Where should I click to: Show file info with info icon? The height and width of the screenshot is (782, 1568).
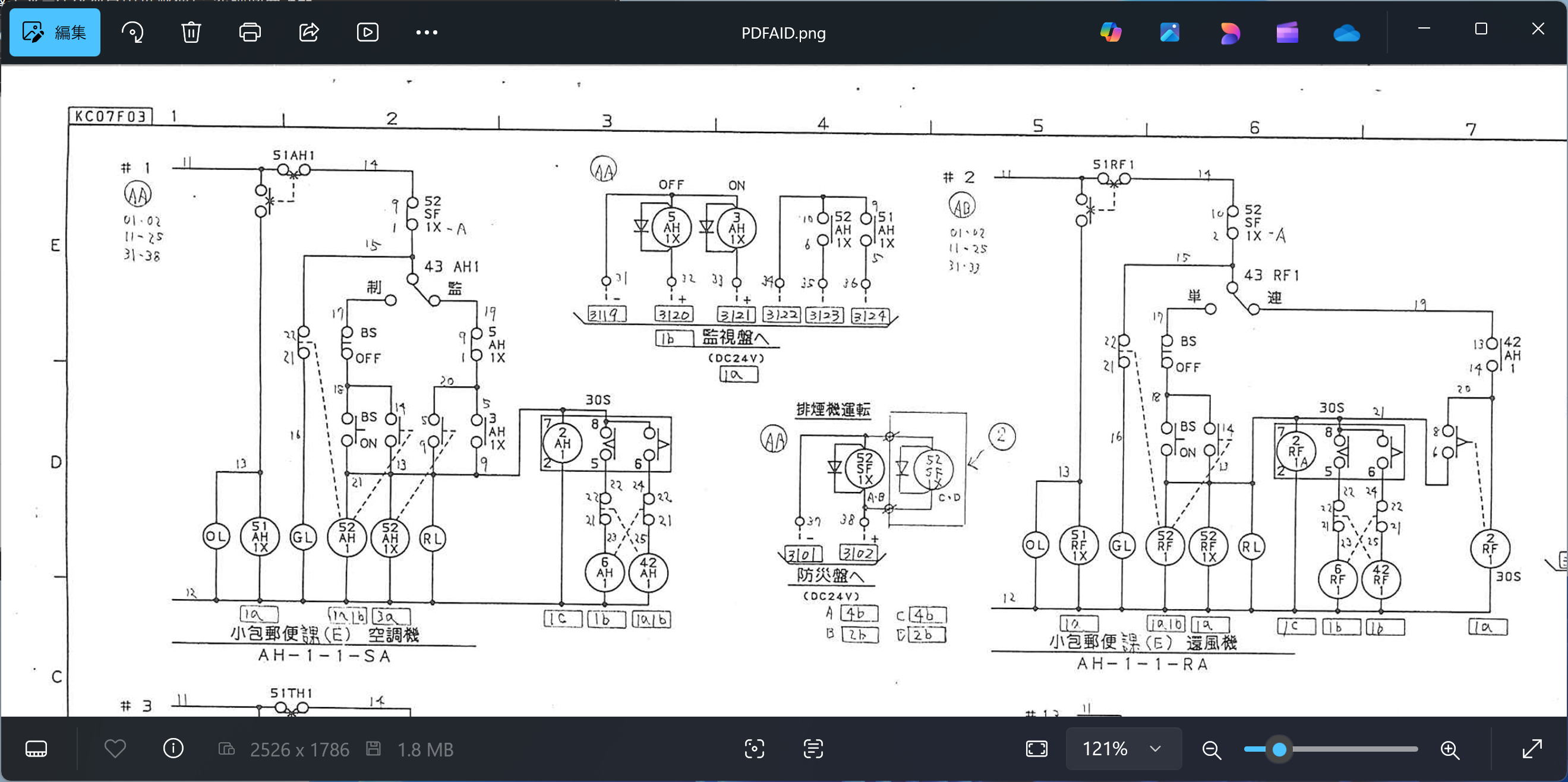(x=173, y=749)
